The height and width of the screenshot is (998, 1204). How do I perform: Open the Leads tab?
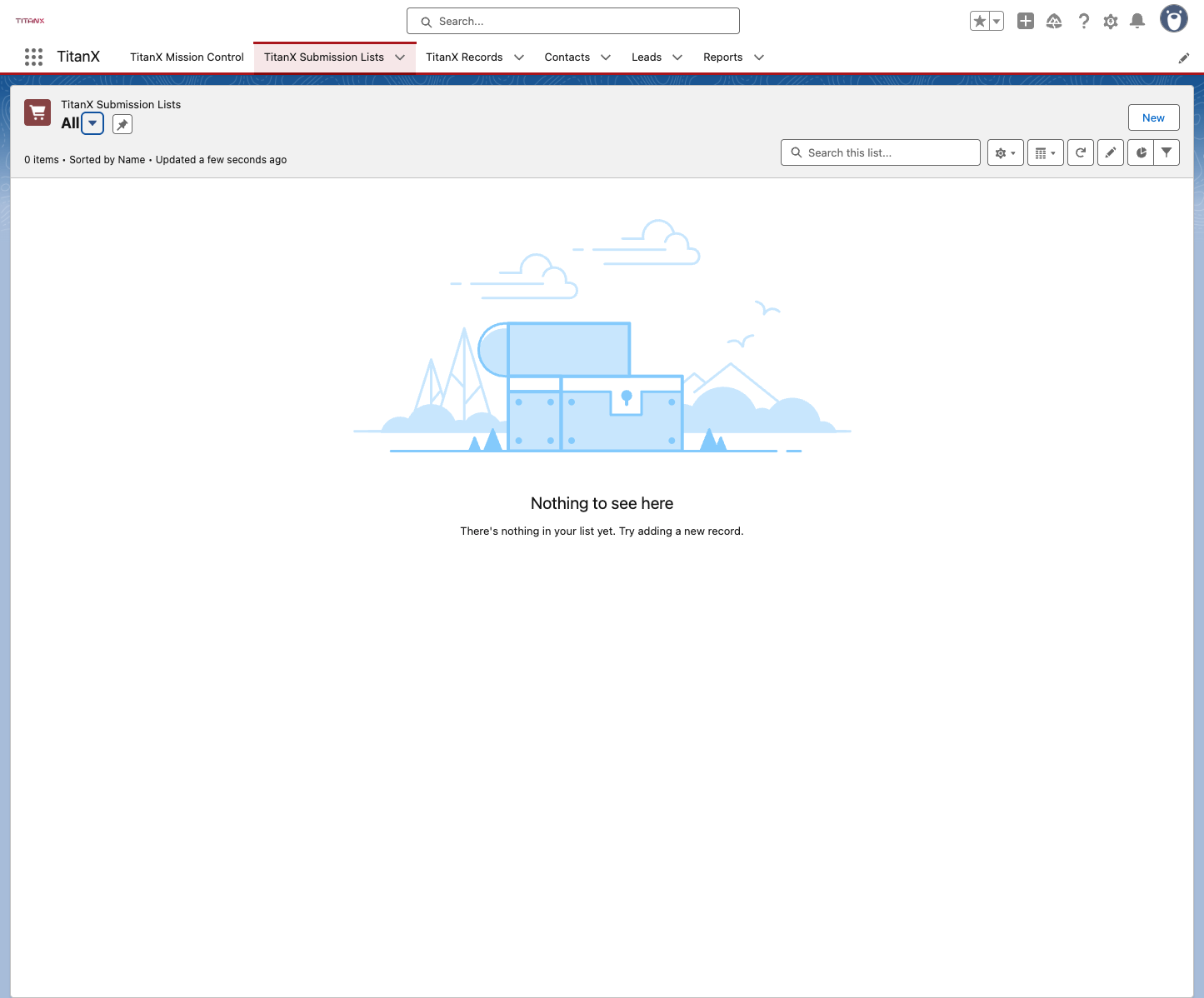point(647,57)
